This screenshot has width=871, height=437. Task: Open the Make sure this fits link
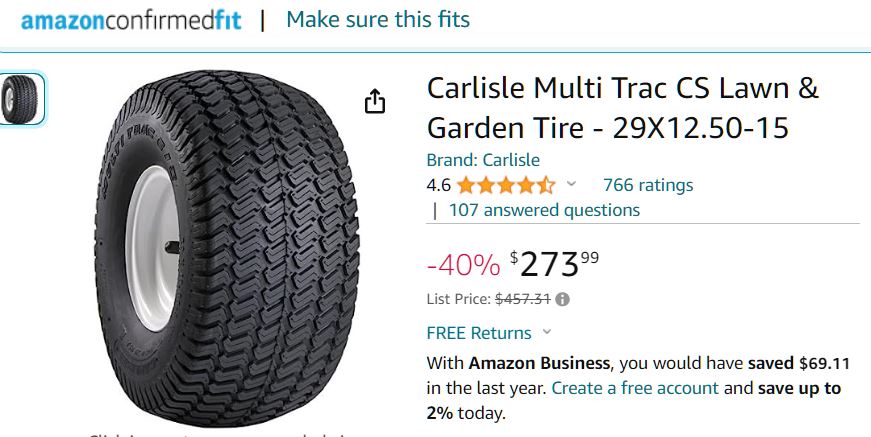pyautogui.click(x=377, y=19)
